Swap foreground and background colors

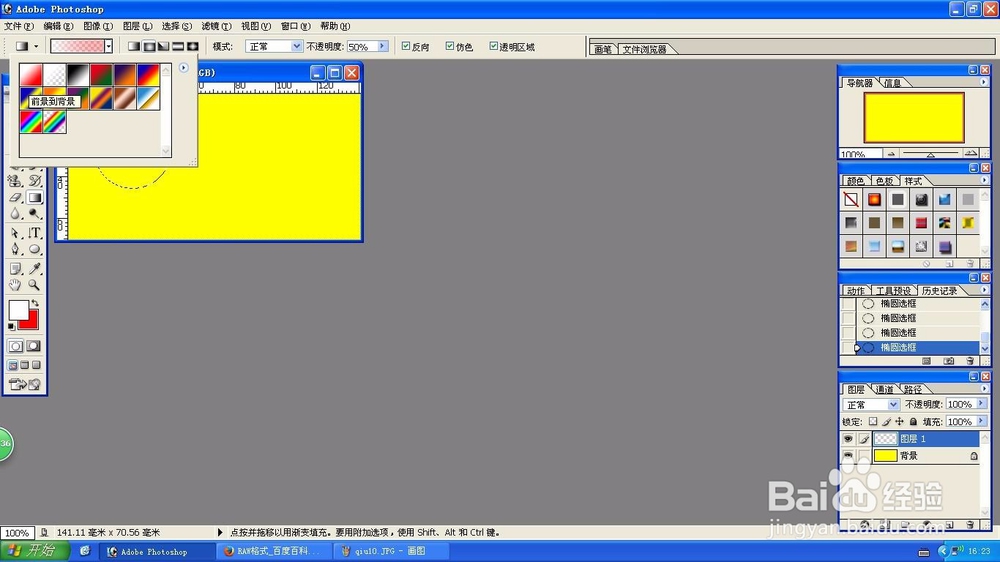click(36, 303)
